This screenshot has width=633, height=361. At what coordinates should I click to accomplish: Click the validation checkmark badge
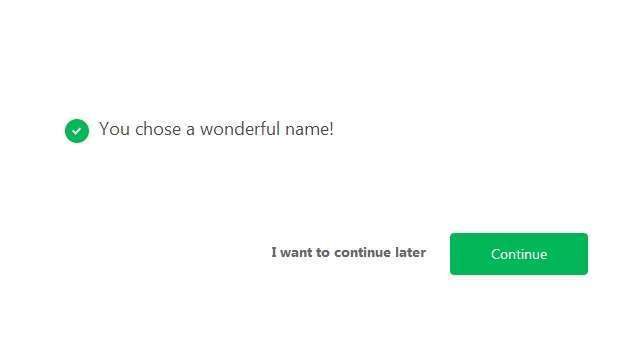[77, 131]
